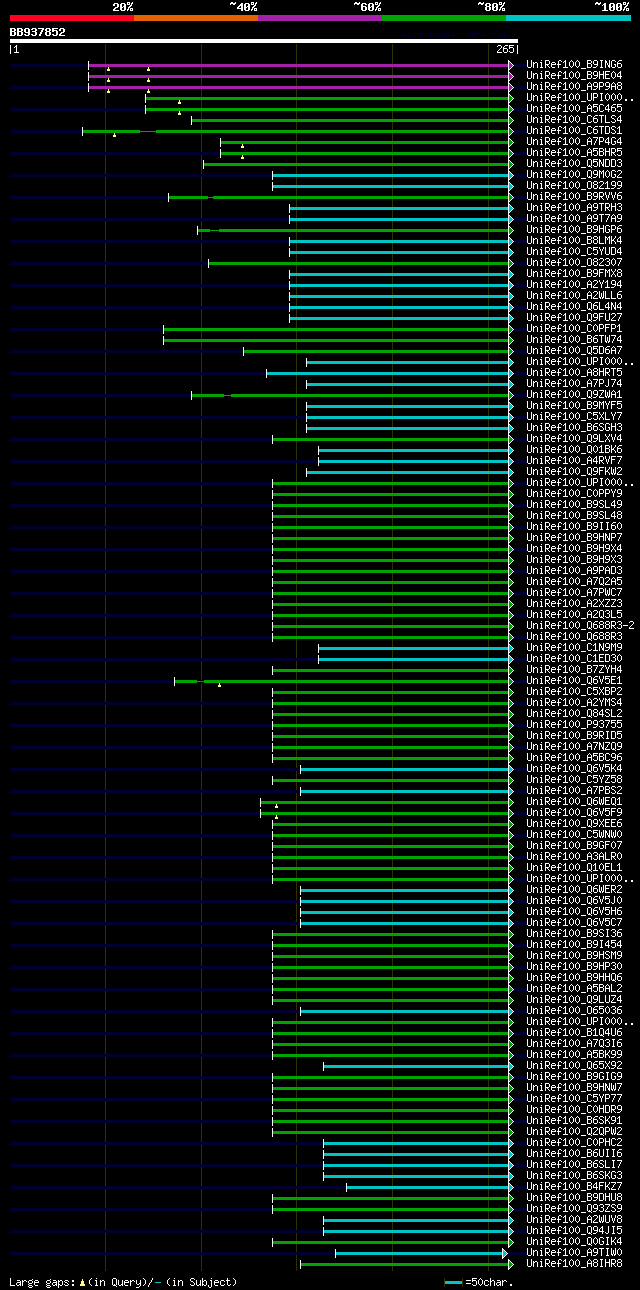Select label UniRef100_Q9M0G2
Screen dimensions: 640x1290
point(574,175)
